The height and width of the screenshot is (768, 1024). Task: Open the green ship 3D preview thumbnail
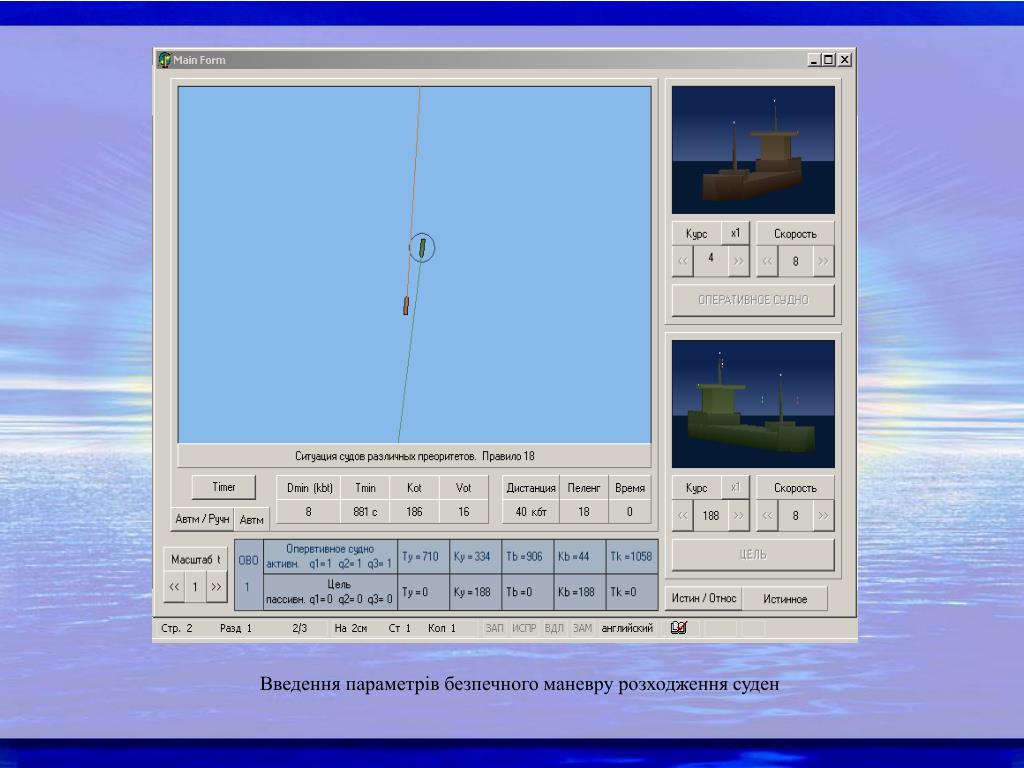click(753, 404)
